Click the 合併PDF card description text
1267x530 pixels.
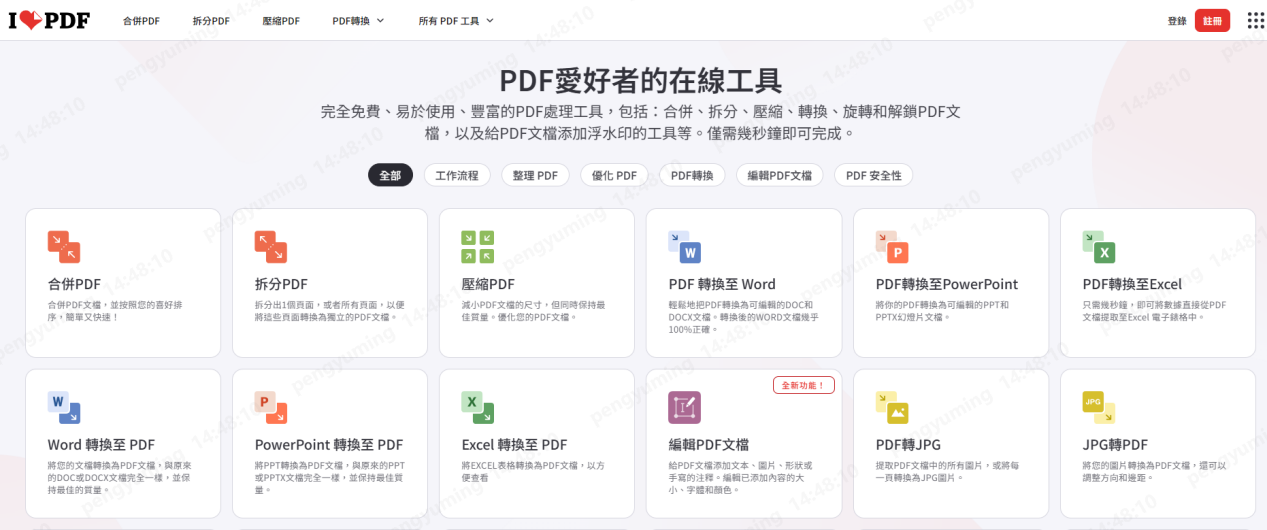tap(115, 310)
